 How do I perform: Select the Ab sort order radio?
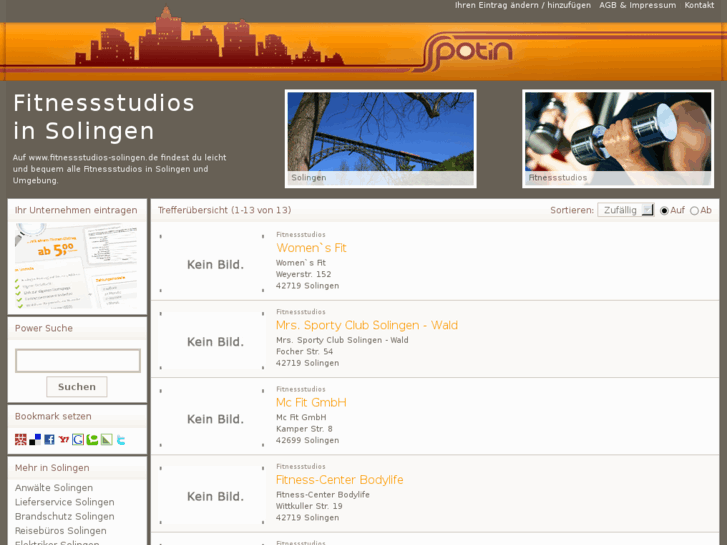tap(694, 211)
